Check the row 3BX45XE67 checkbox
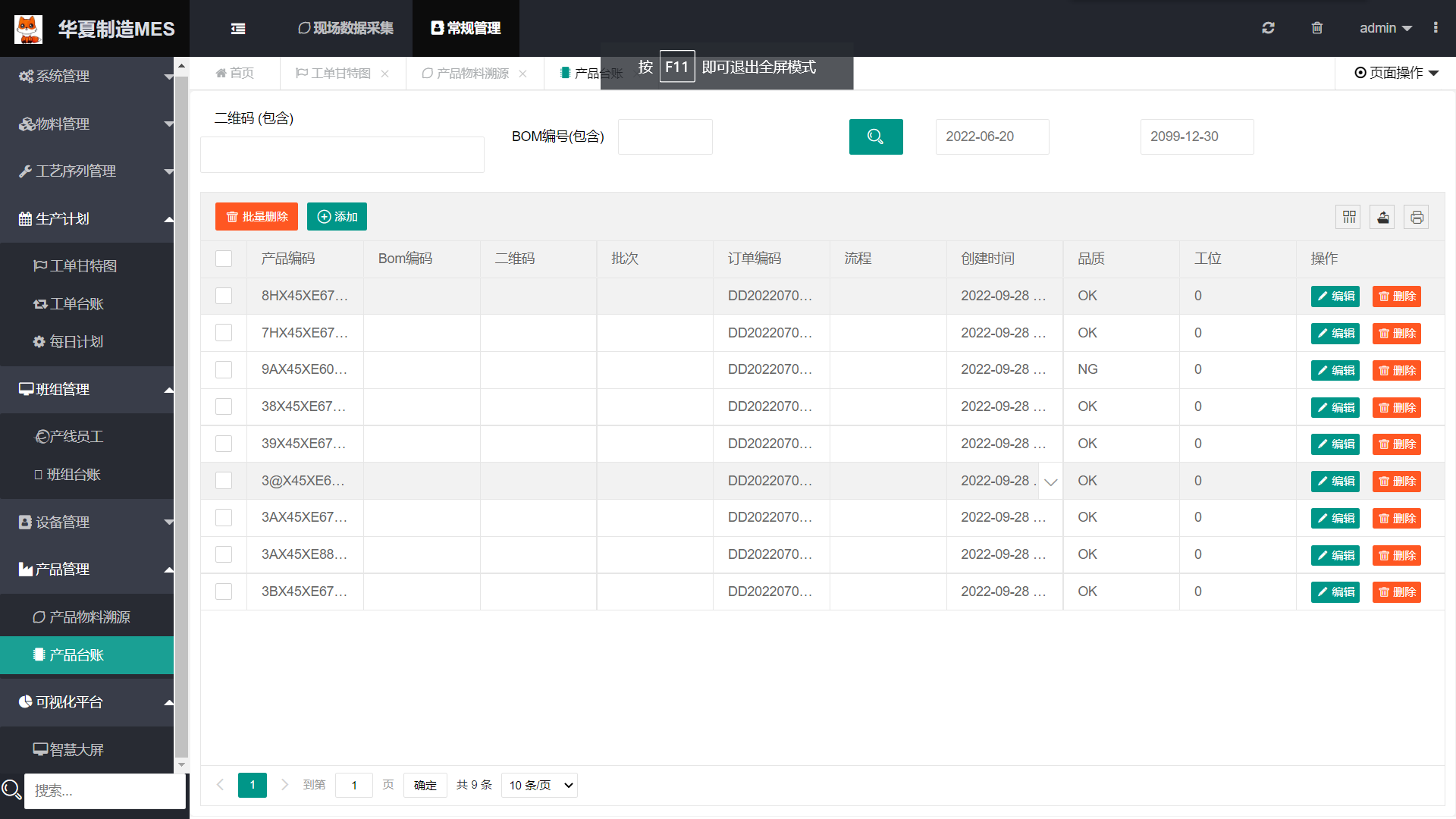Screen dimensions: 1456x819 coord(224,591)
